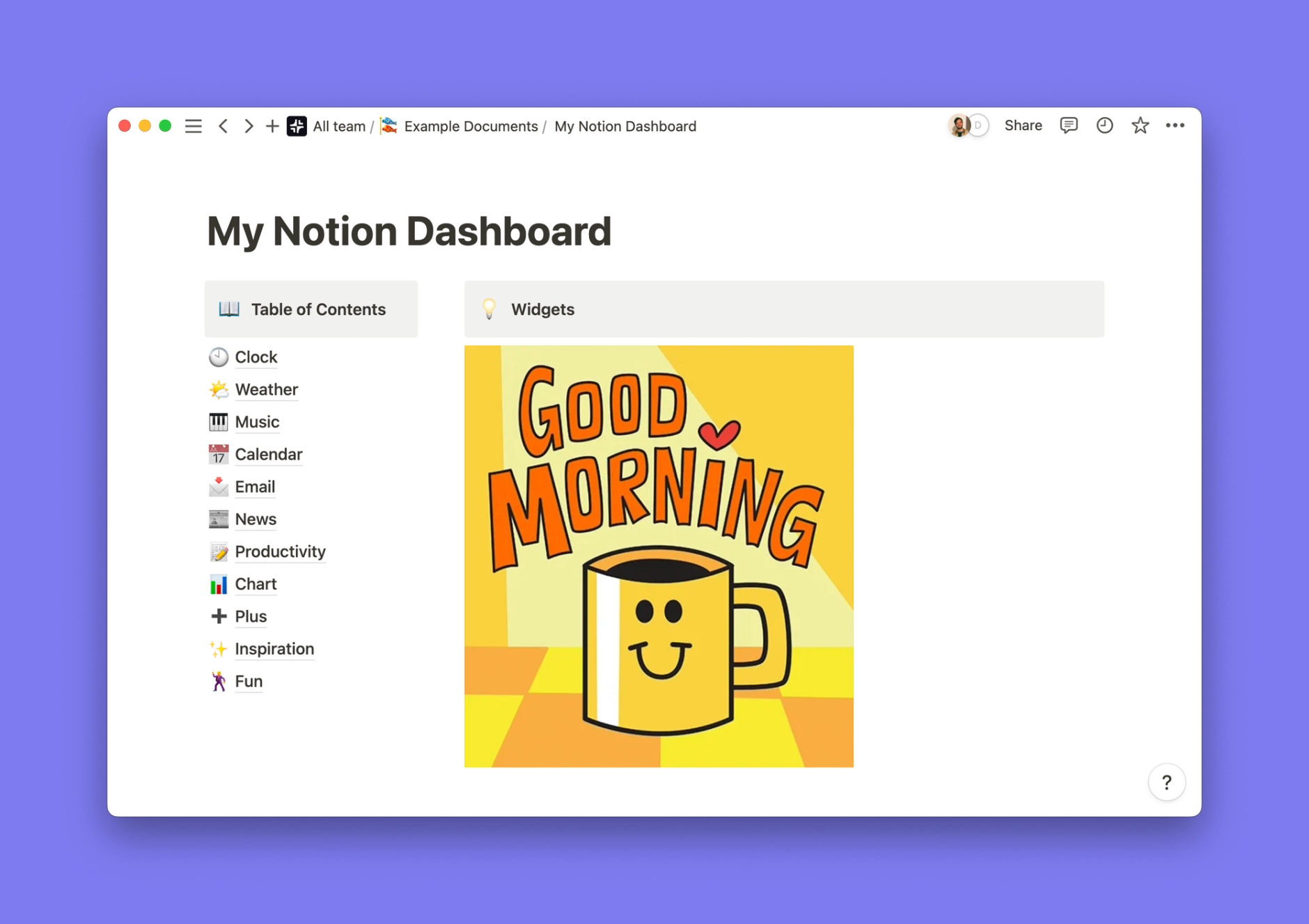The height and width of the screenshot is (924, 1309).
Task: Open the Inspiration link
Action: point(274,649)
